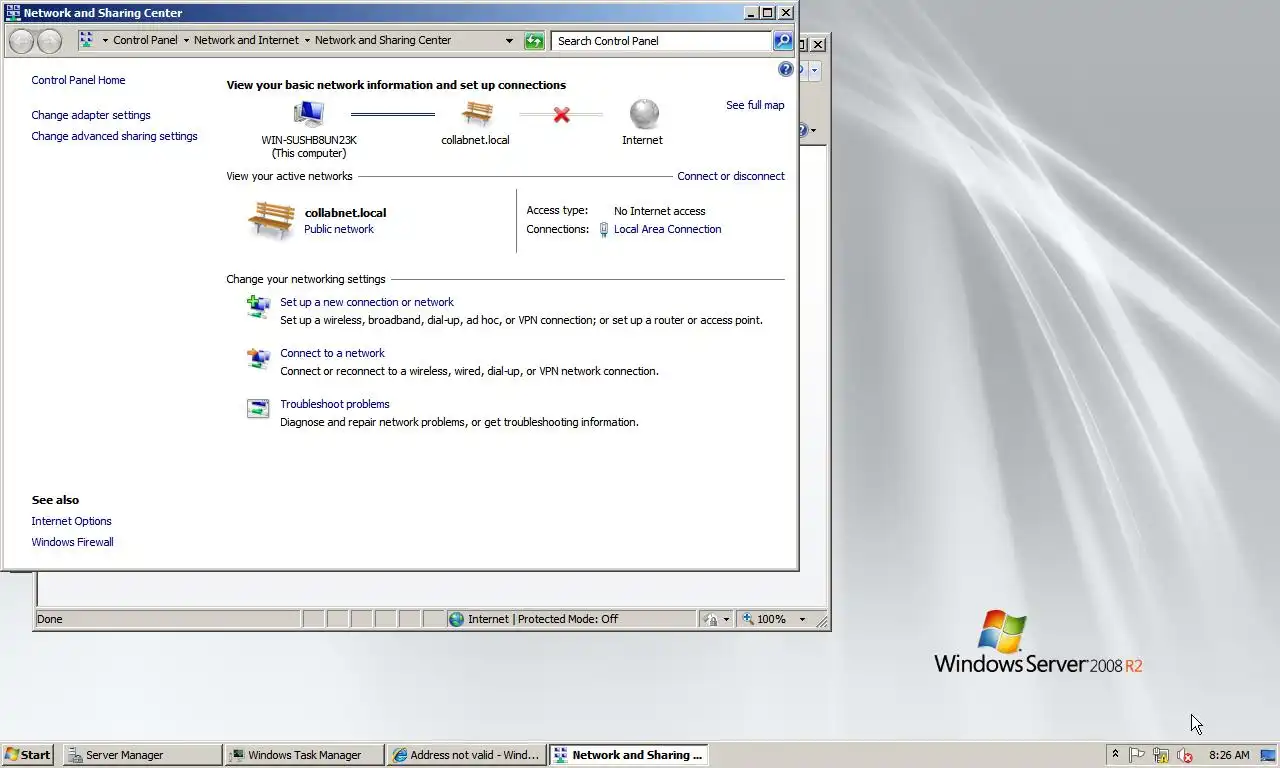1280x768 pixels.
Task: Open Control Panel Home link
Action: 78,80
